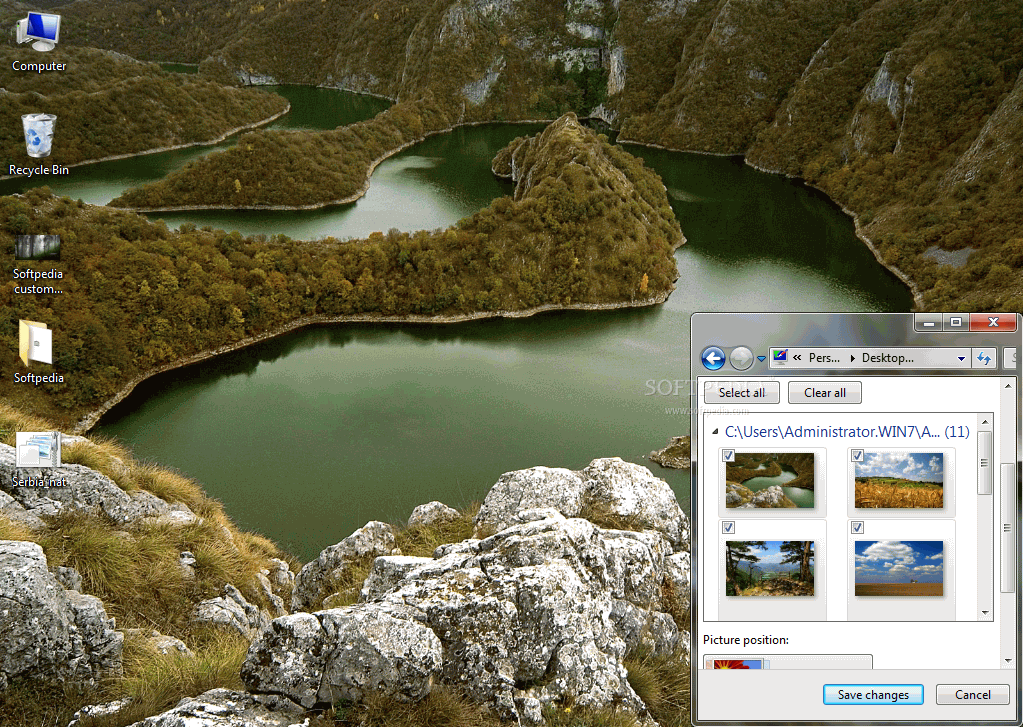
Task: Click the outer window scroll up arrow
Action: [1008, 386]
